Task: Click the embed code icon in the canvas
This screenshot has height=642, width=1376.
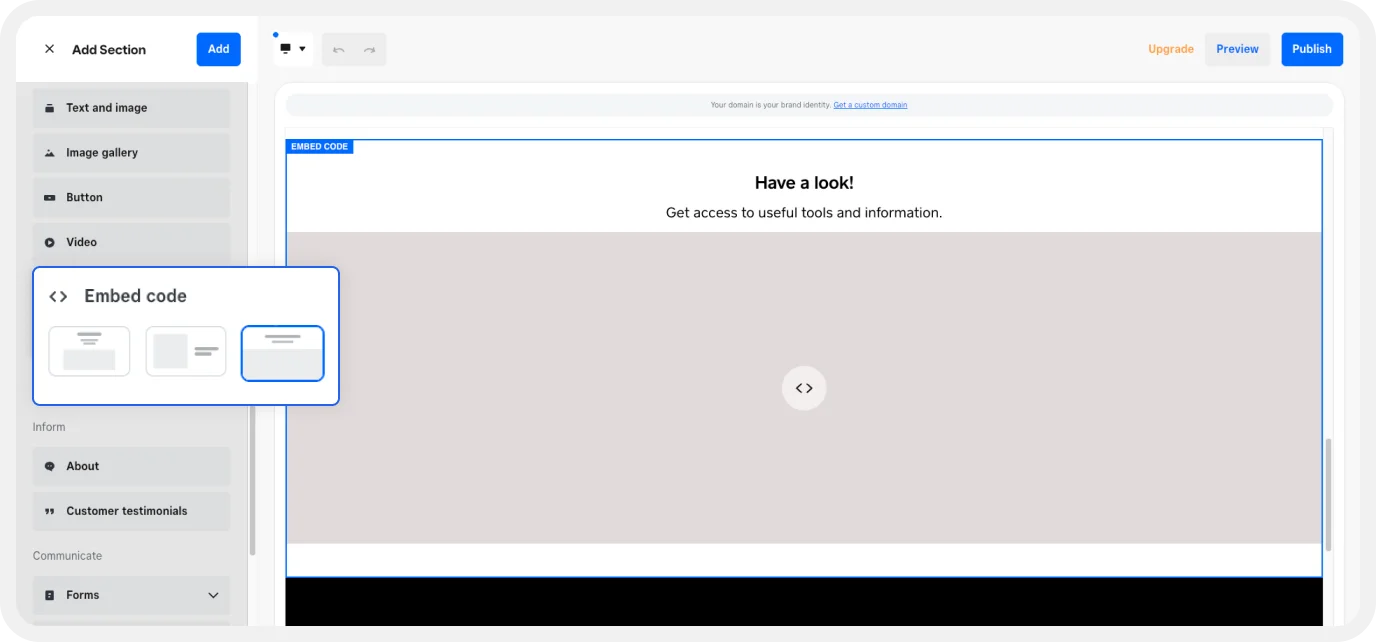Action: (804, 388)
